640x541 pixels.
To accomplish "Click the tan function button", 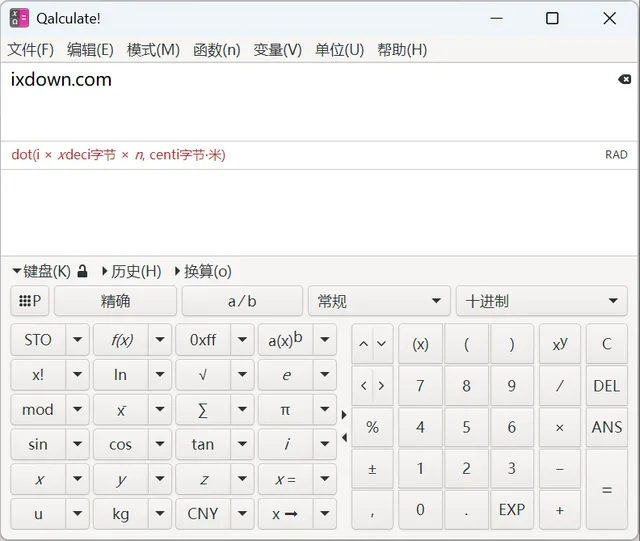I will [203, 444].
